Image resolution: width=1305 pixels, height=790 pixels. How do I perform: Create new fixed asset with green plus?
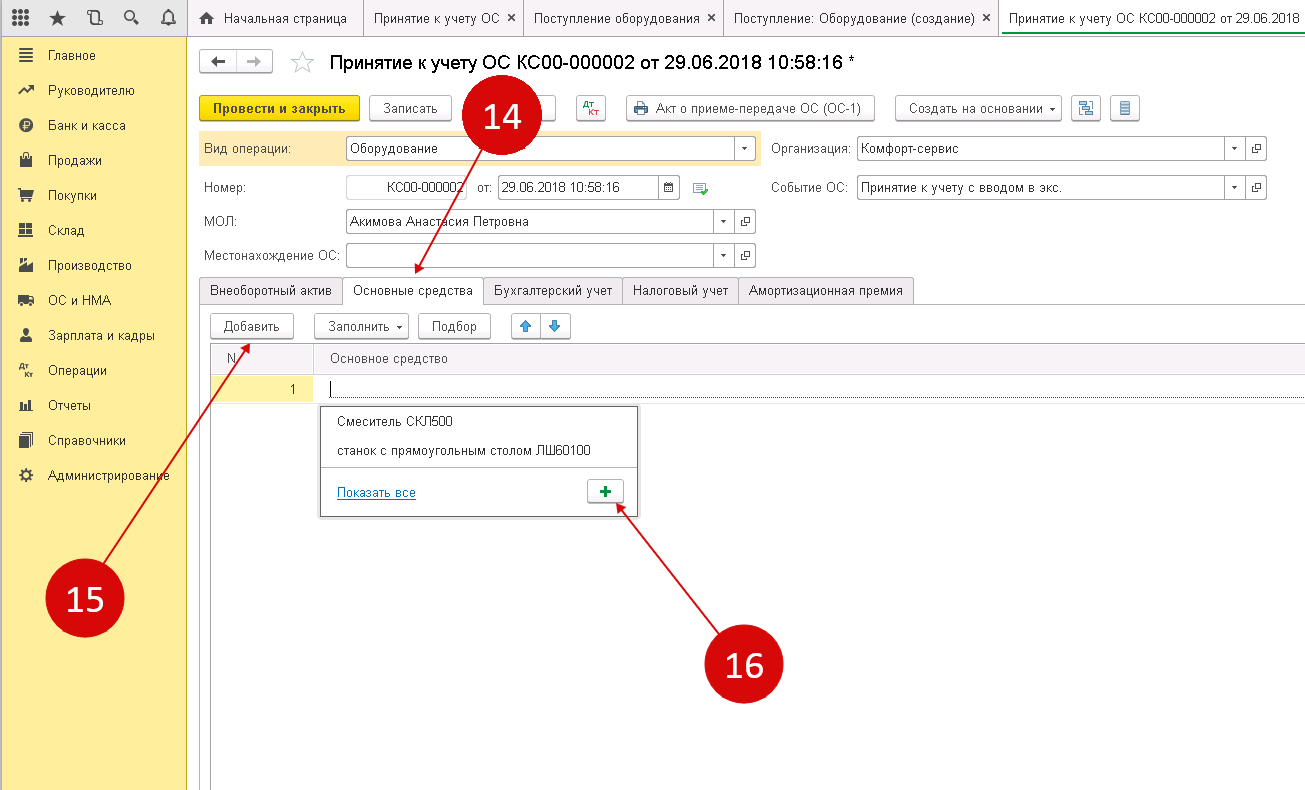pos(605,491)
